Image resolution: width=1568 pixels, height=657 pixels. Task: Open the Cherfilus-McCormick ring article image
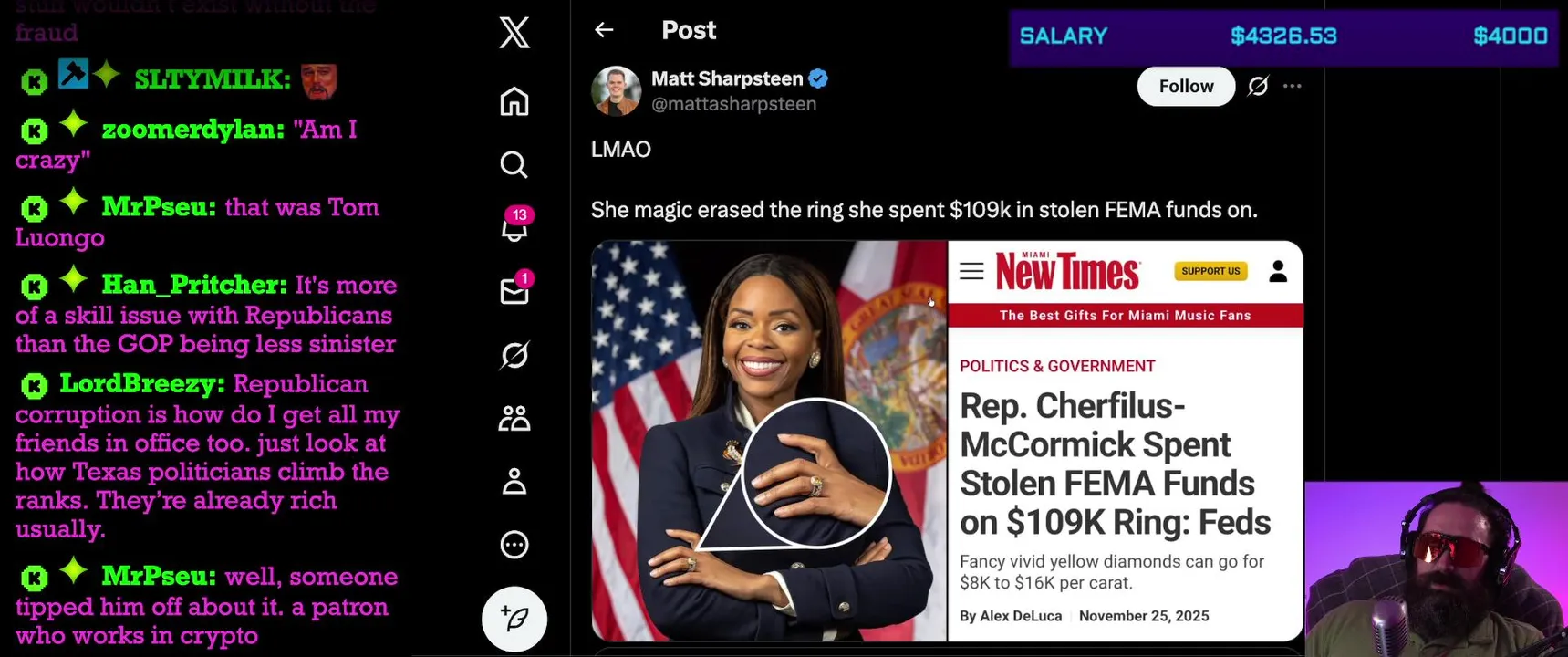point(947,441)
